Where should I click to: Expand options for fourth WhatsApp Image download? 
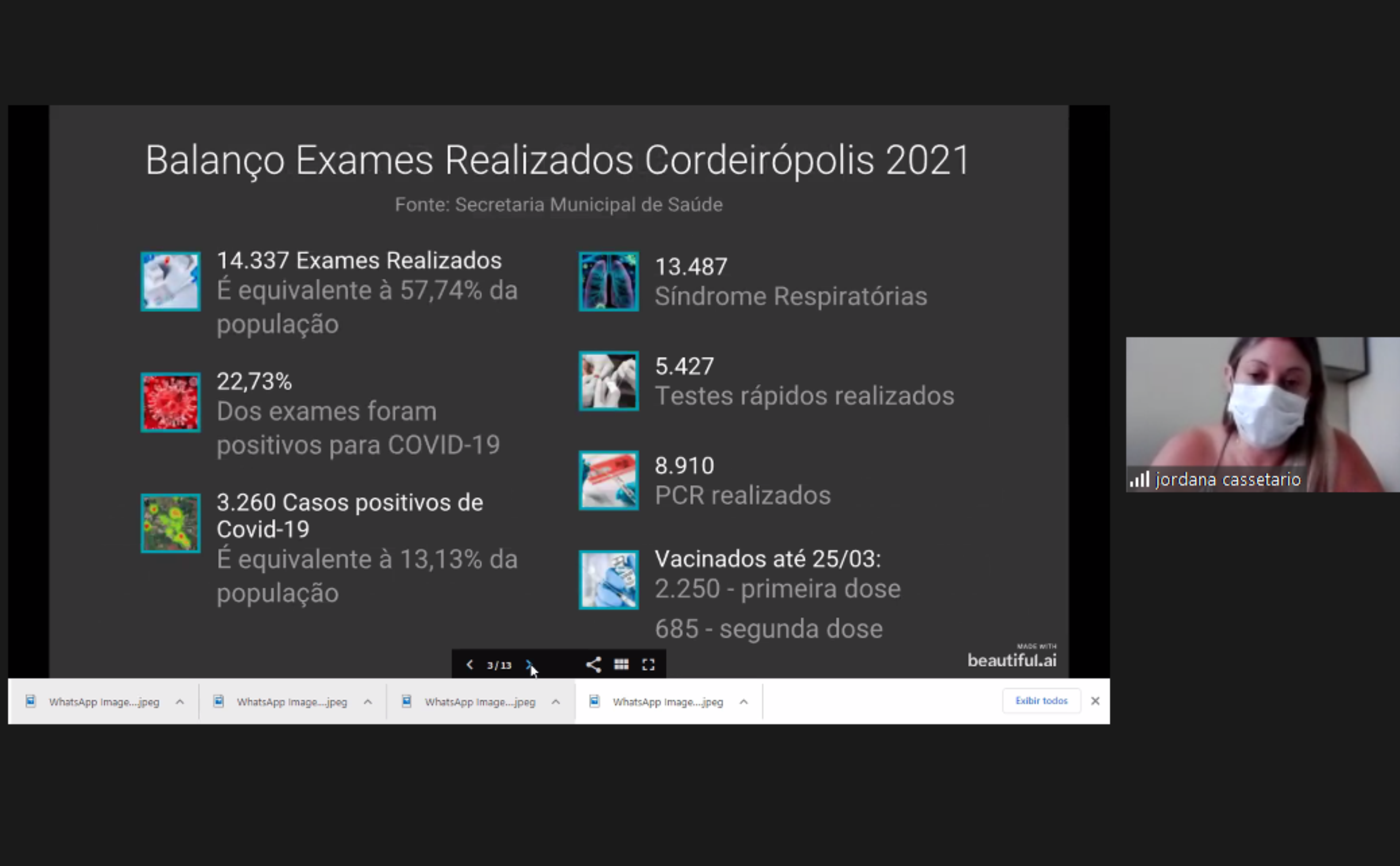tap(743, 701)
